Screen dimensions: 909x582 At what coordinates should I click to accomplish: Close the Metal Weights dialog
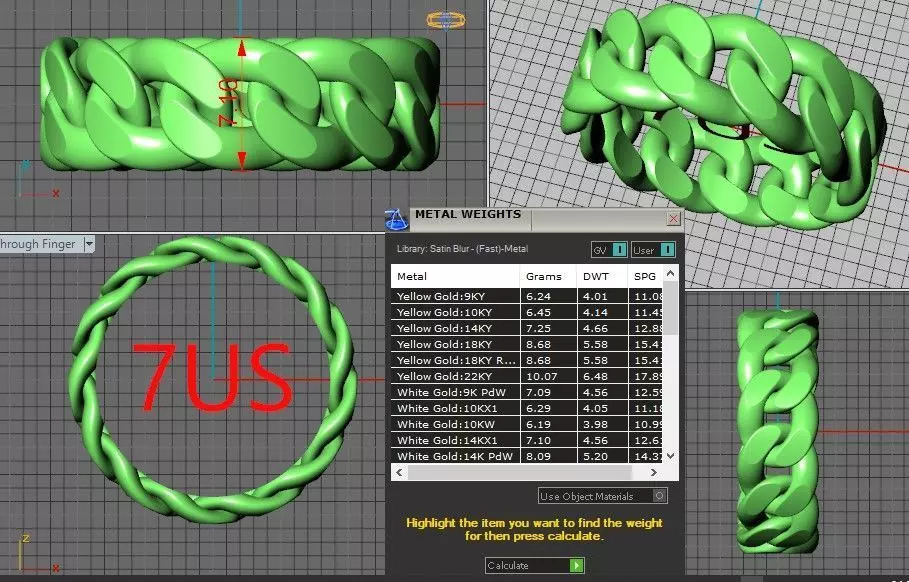tap(673, 219)
